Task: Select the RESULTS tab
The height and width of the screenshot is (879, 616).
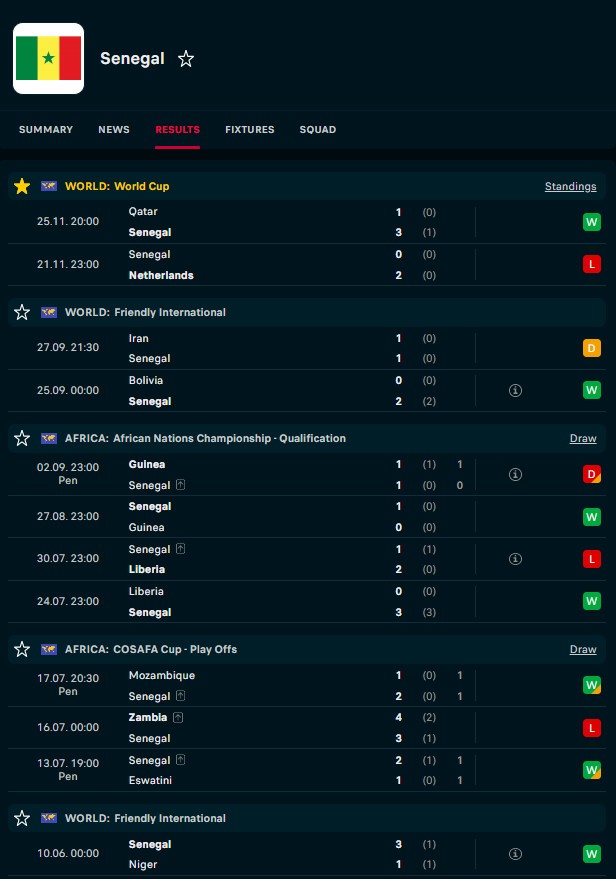Action: (x=177, y=129)
